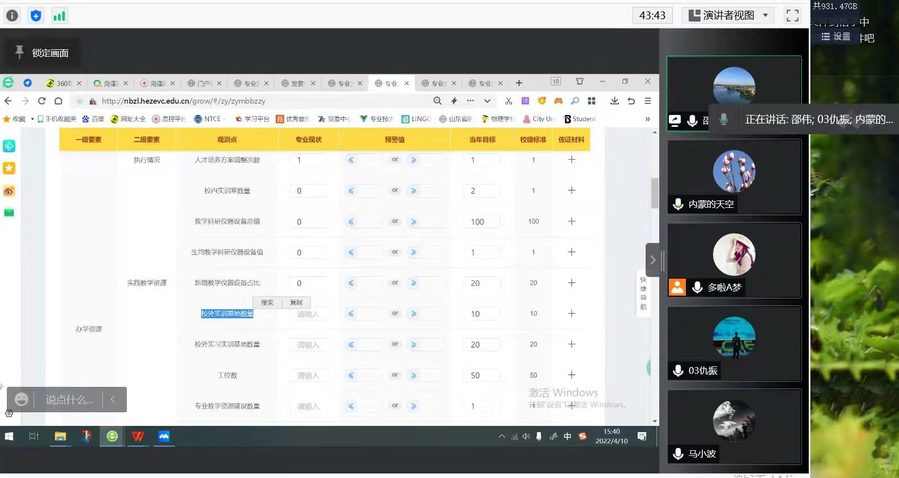This screenshot has width=899, height=478.
Task: Toggle the 锁定画面 pin
Action: click(x=19, y=52)
